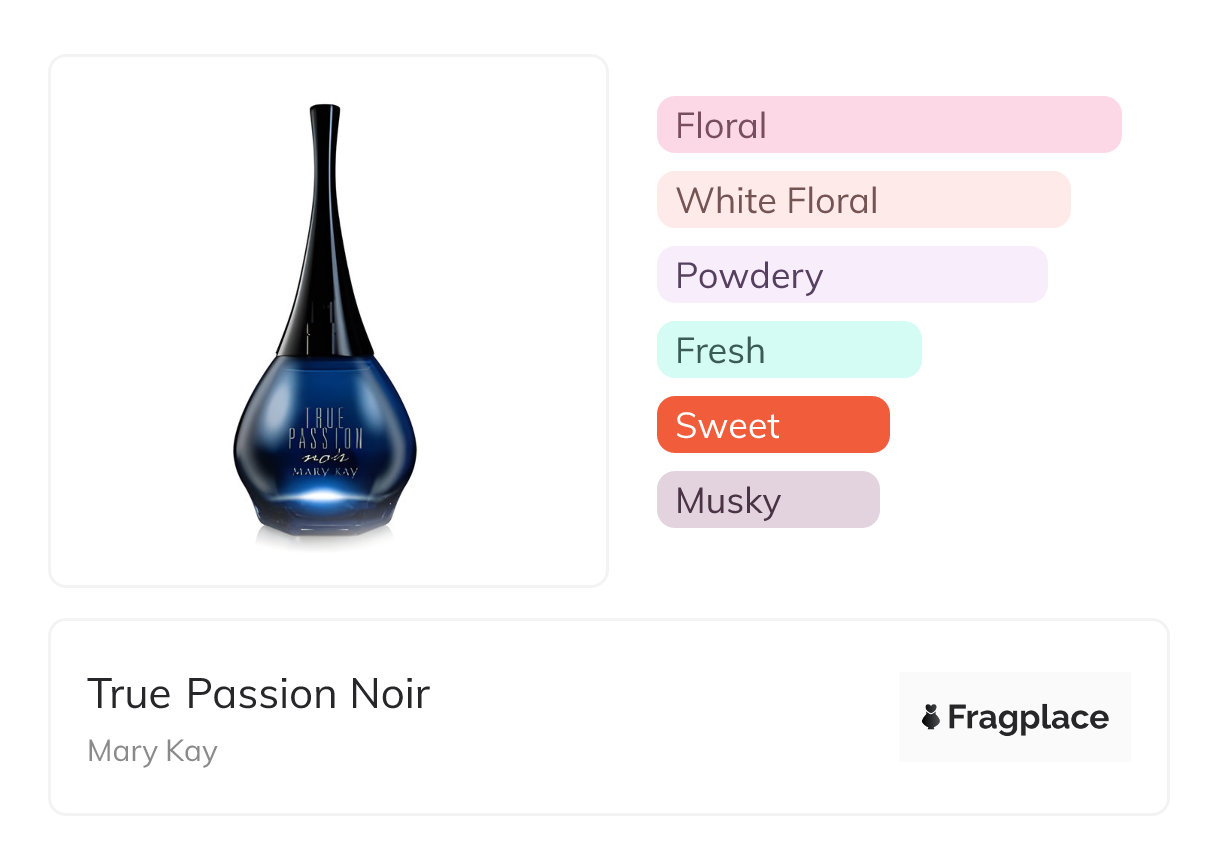Click the Mary Kay brand name below title
The height and width of the screenshot is (864, 1218).
[152, 751]
